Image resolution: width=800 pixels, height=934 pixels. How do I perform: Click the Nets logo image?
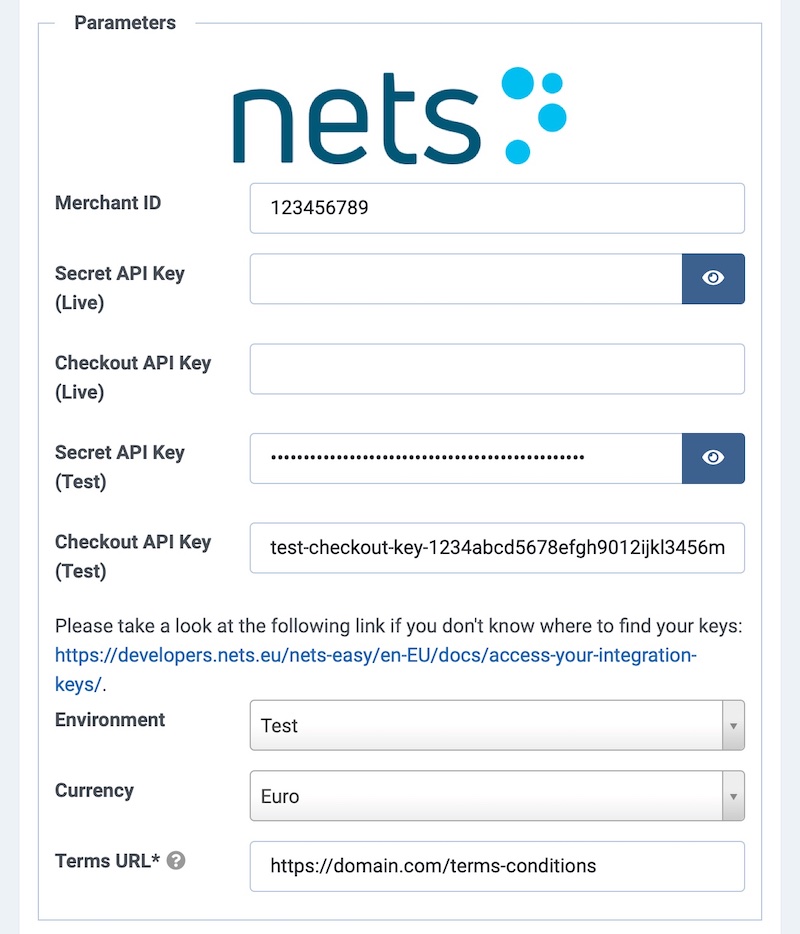tap(400, 116)
